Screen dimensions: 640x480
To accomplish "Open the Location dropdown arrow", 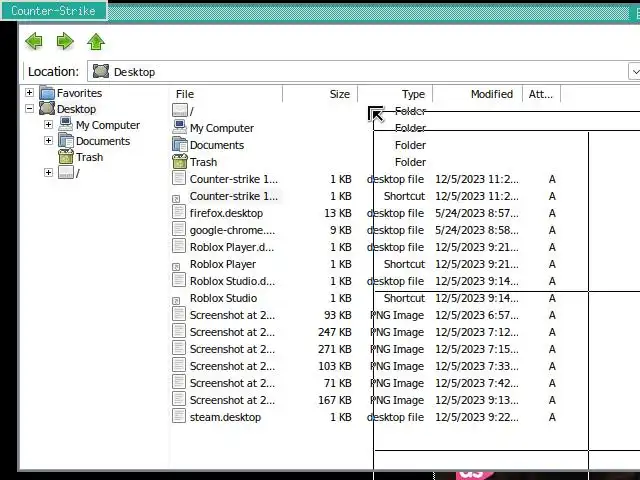I will tap(634, 72).
